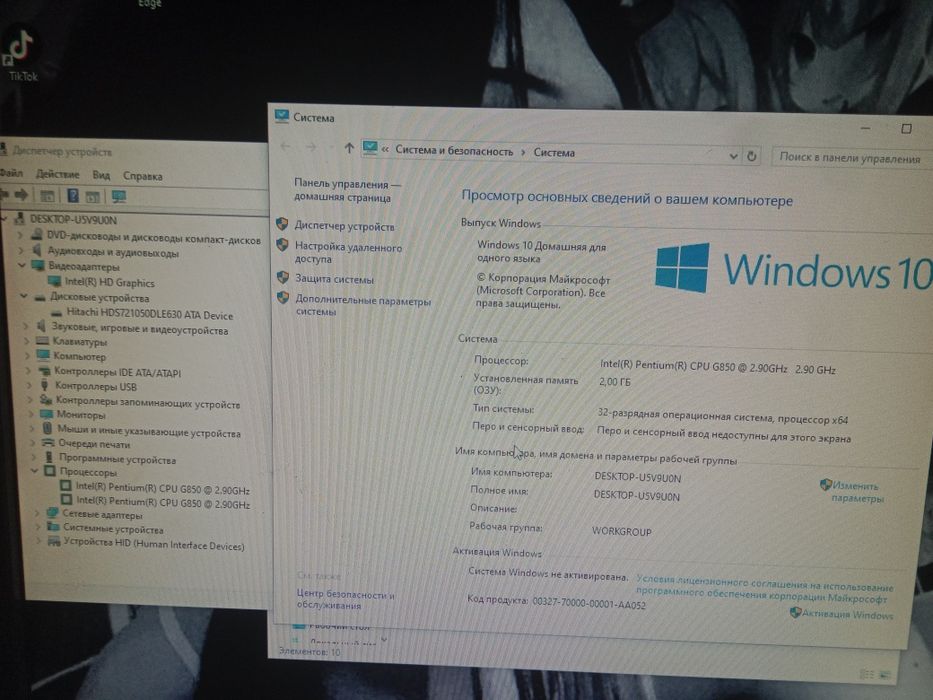Collapse the Видеоадаптеры tree node
The height and width of the screenshot is (700, 933).
(x=21, y=265)
